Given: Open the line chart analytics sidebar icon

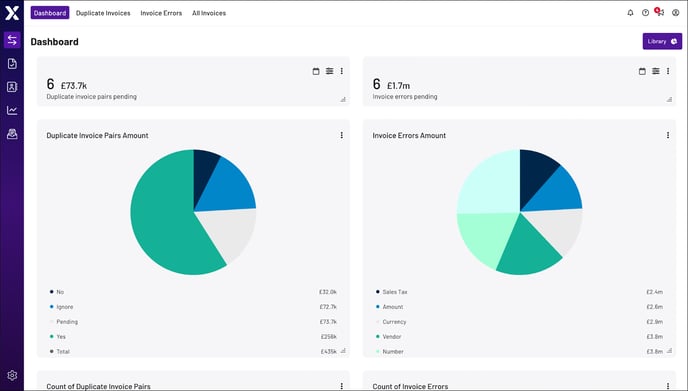Looking at the screenshot, I should (x=12, y=110).
